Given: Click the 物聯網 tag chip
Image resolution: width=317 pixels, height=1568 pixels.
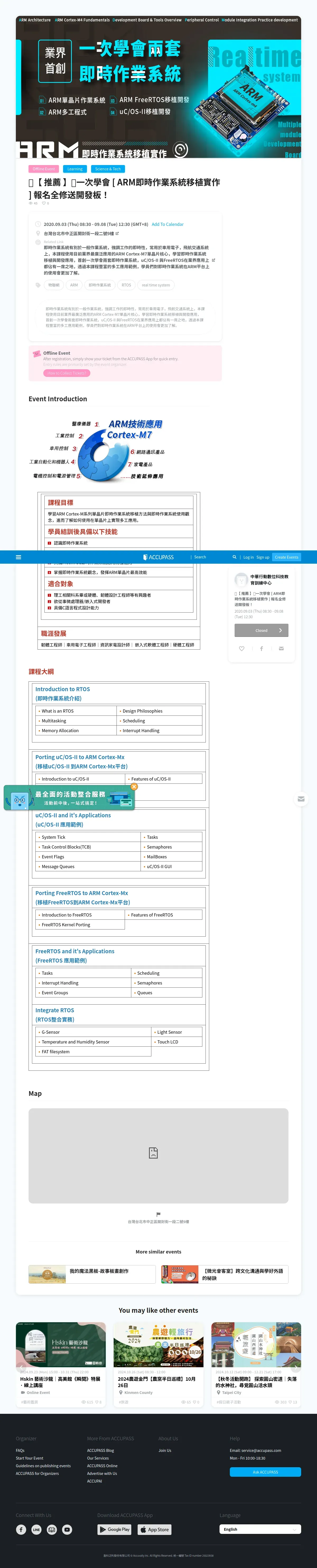Looking at the screenshot, I should tap(54, 285).
